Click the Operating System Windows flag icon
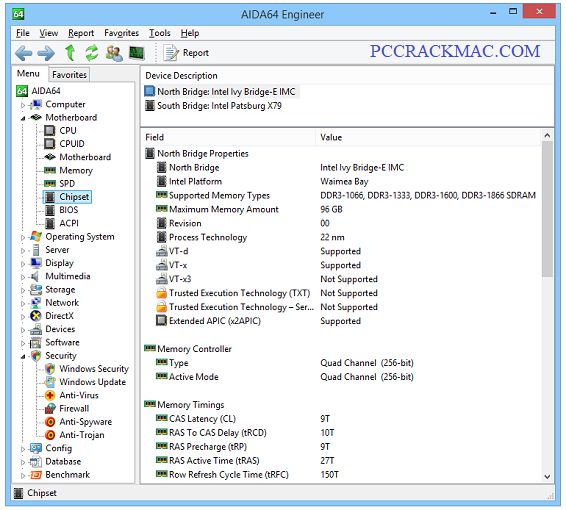This screenshot has height=510, width=566. pos(35,236)
